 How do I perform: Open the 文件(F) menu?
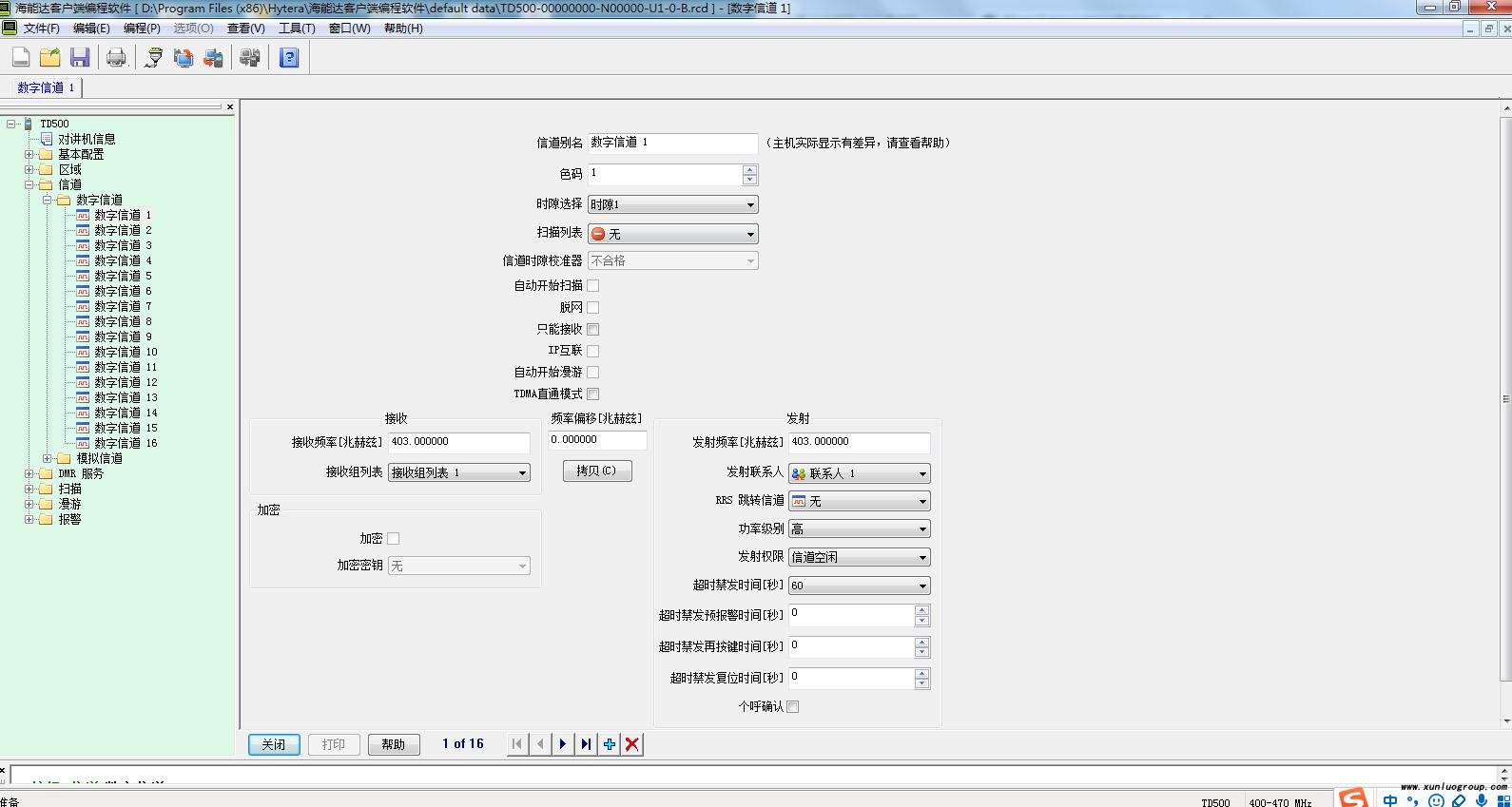click(41, 29)
